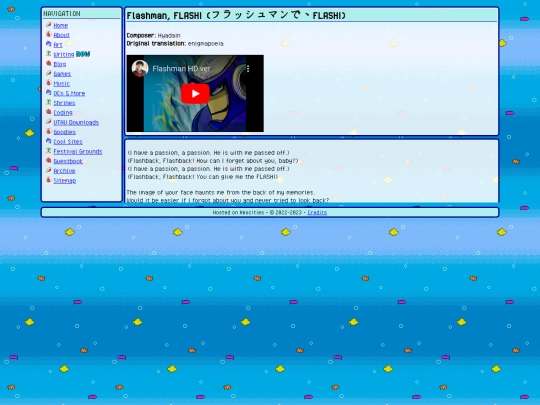Image resolution: width=540 pixels, height=405 pixels.
Task: Open the Festival Grounds link
Action: pos(78,151)
